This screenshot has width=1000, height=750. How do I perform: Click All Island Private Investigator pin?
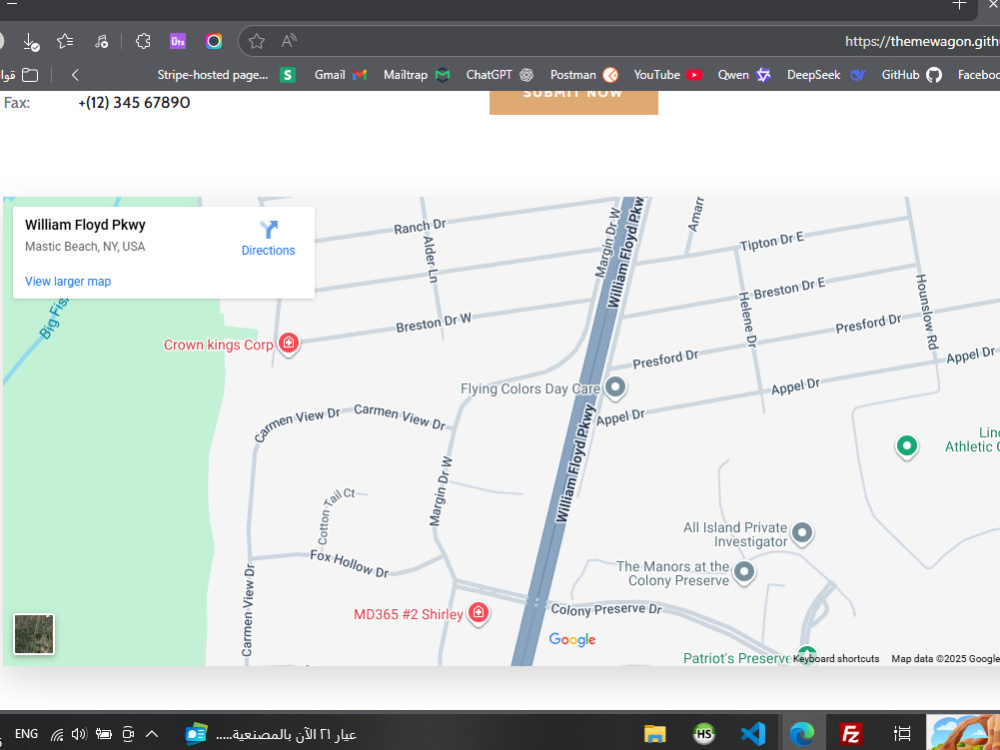802,533
